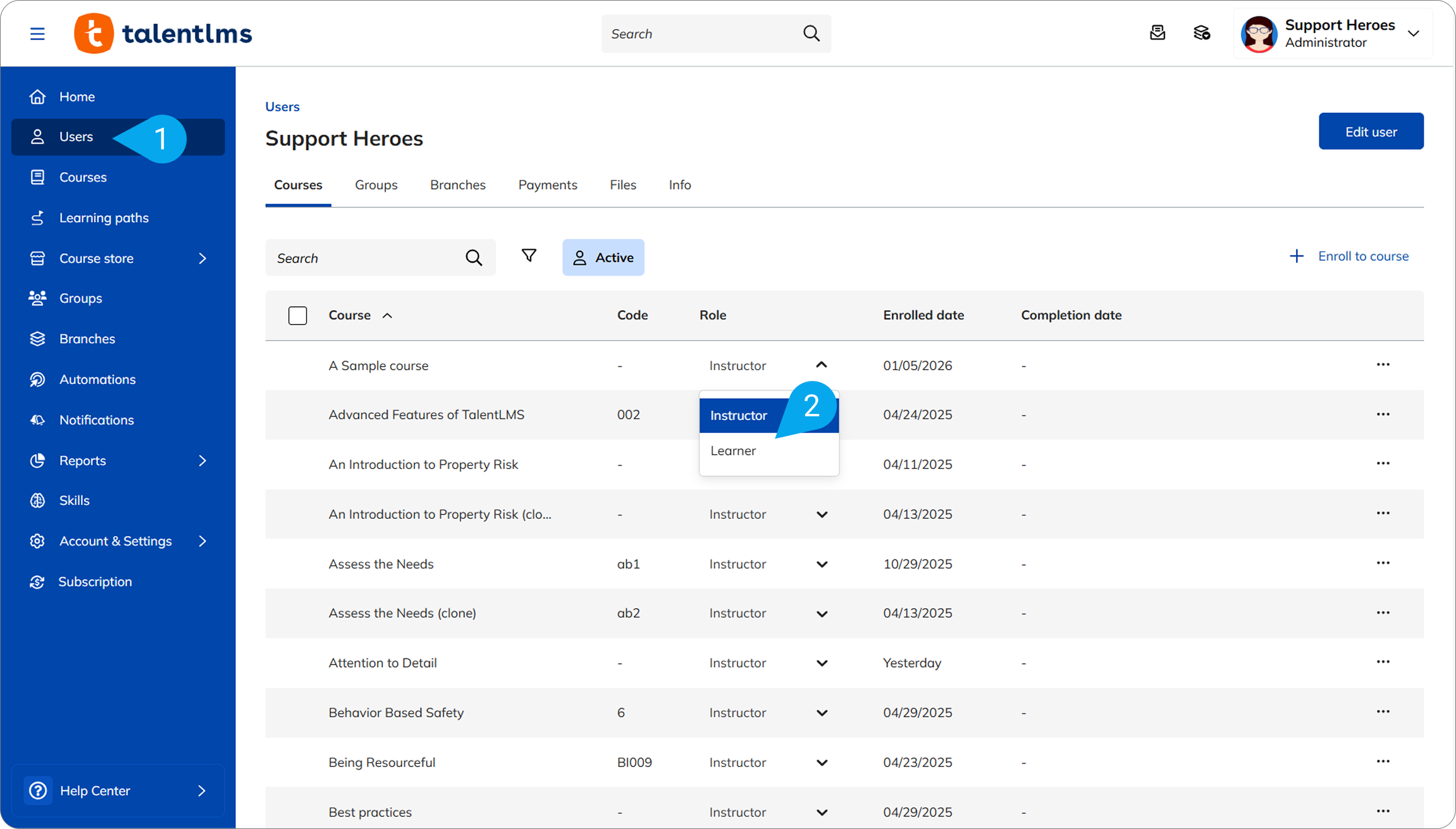Click the hamburger menu icon
Image resolution: width=1456 pixels, height=829 pixels.
click(x=37, y=34)
